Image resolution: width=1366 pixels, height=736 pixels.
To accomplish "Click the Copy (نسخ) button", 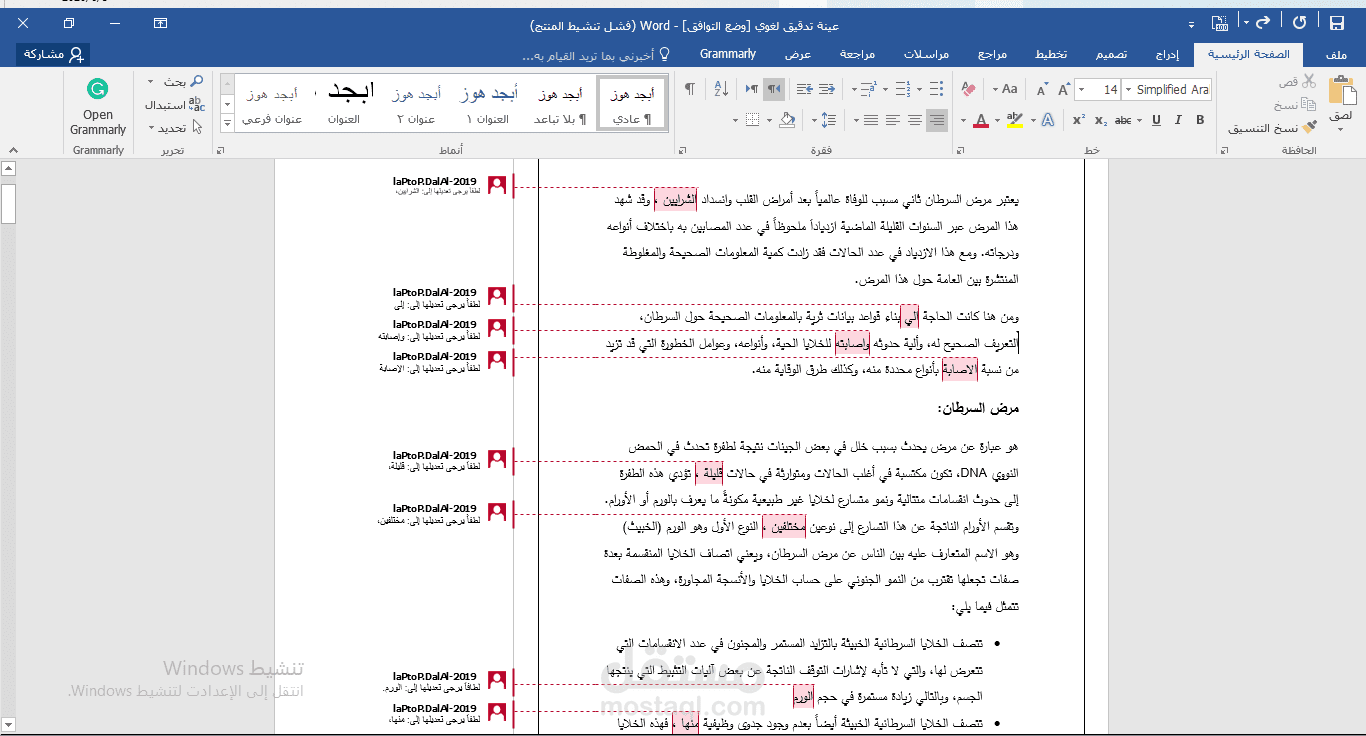I will [x=1294, y=104].
